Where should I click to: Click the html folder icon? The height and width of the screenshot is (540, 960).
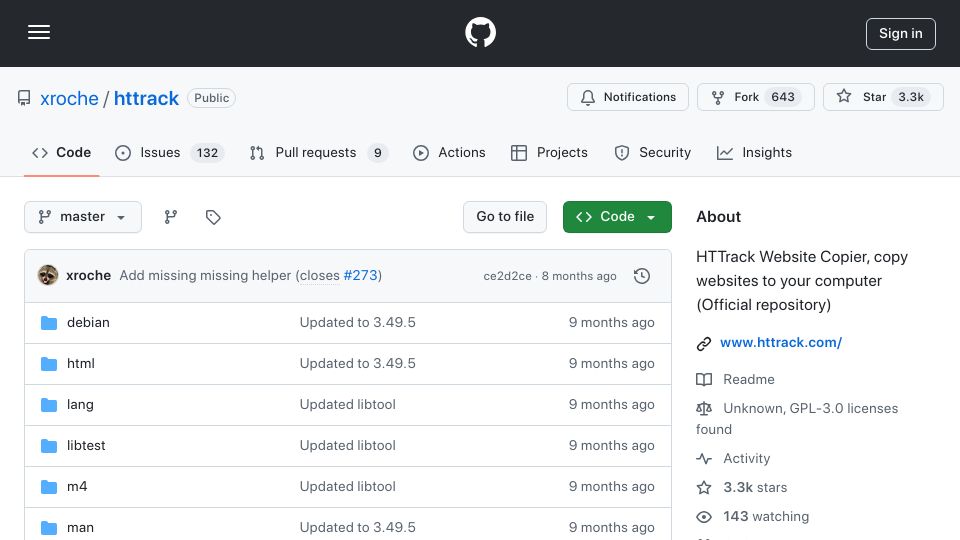pos(49,364)
